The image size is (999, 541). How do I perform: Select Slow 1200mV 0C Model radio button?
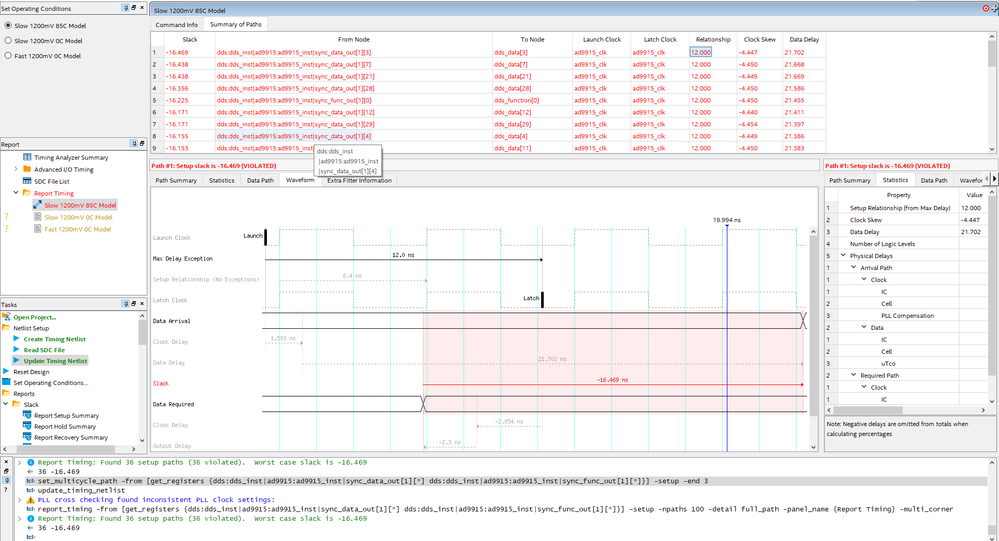[9, 40]
